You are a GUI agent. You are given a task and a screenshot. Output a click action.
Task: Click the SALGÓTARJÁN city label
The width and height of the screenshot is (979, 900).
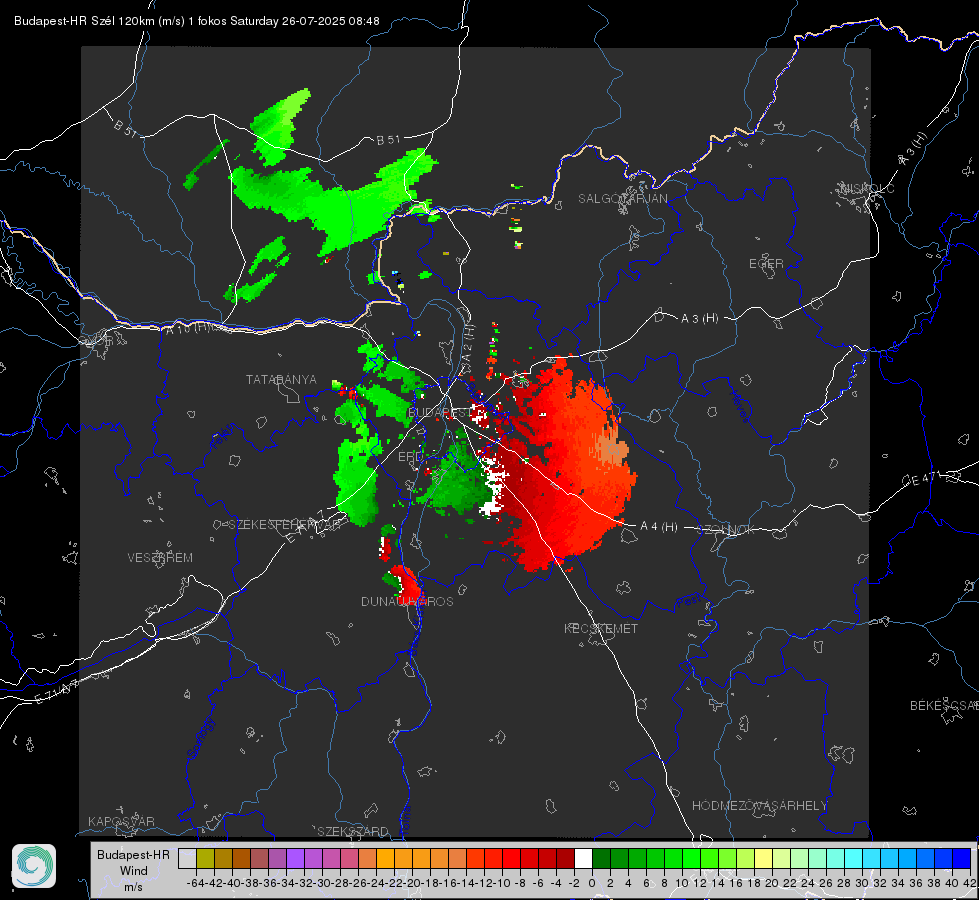622,199
